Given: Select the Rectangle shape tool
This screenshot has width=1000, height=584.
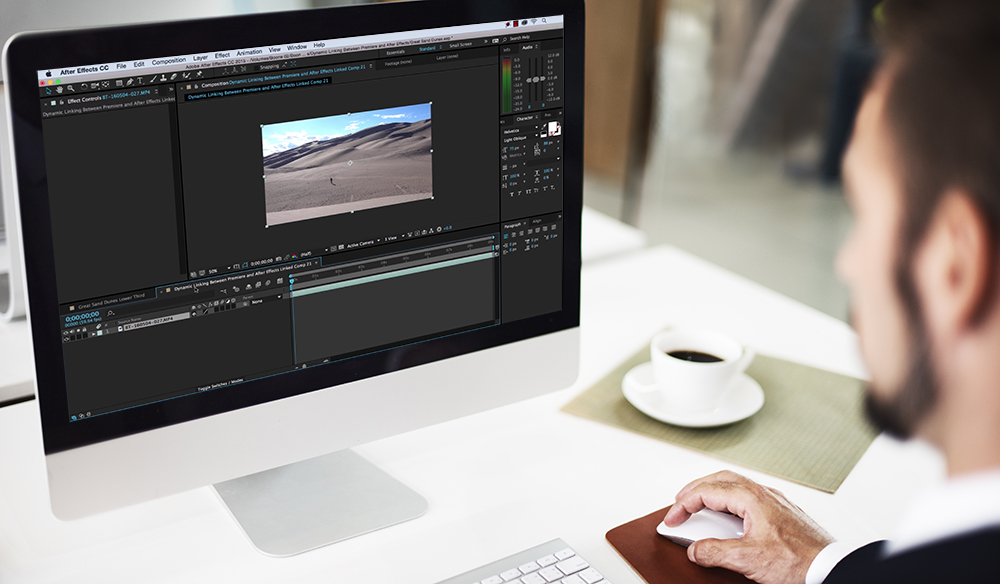Looking at the screenshot, I should point(119,83).
